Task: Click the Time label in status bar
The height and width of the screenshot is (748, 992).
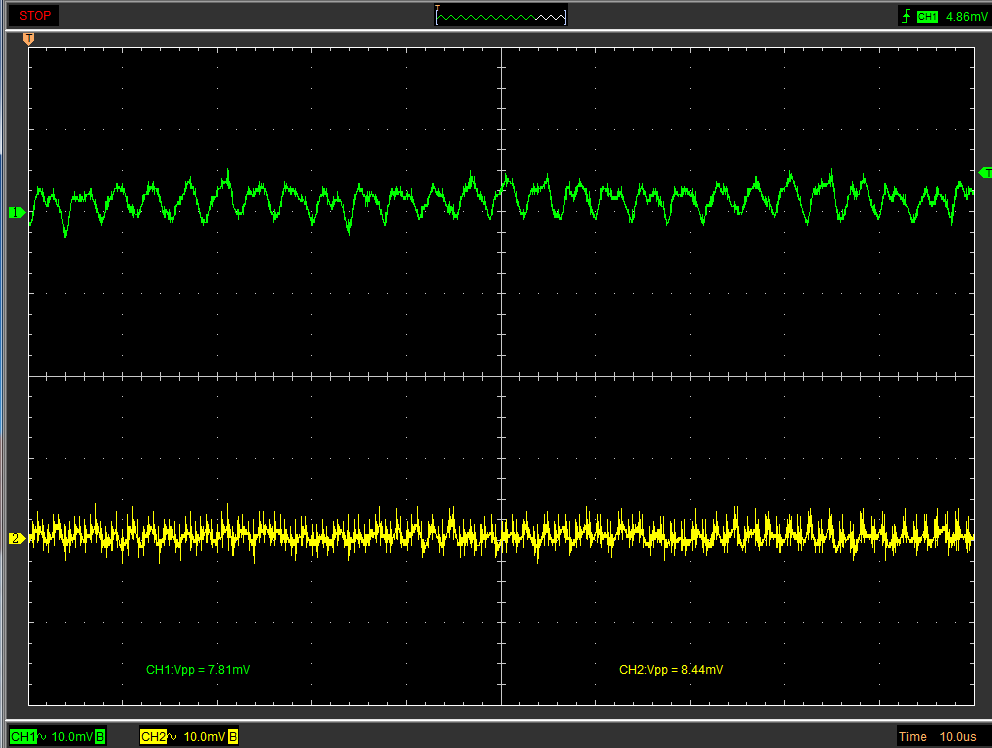Action: point(912,737)
